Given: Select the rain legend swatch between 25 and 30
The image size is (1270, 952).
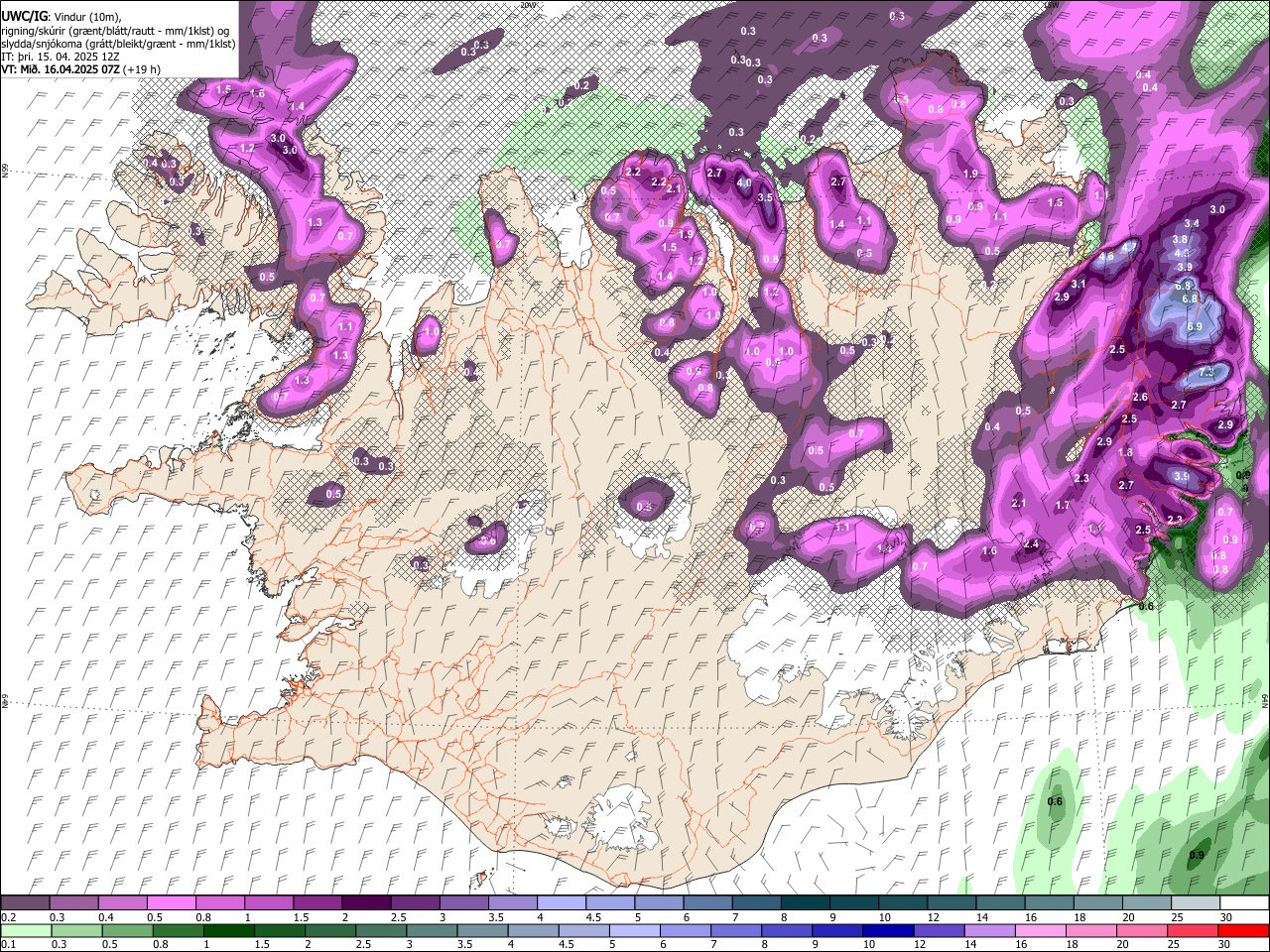Looking at the screenshot, I should 1194,930.
